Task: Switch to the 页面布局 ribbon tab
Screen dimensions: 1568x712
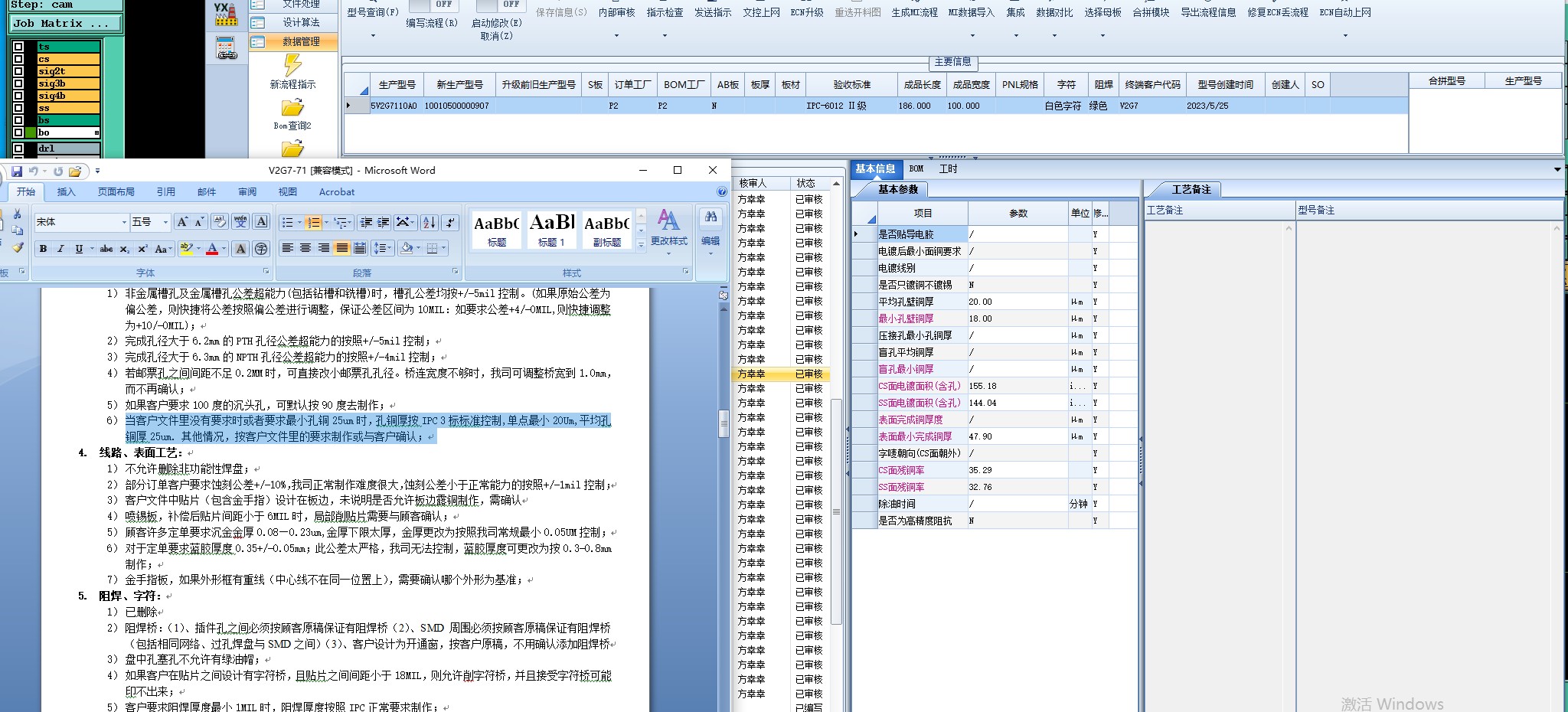Action: [x=116, y=192]
